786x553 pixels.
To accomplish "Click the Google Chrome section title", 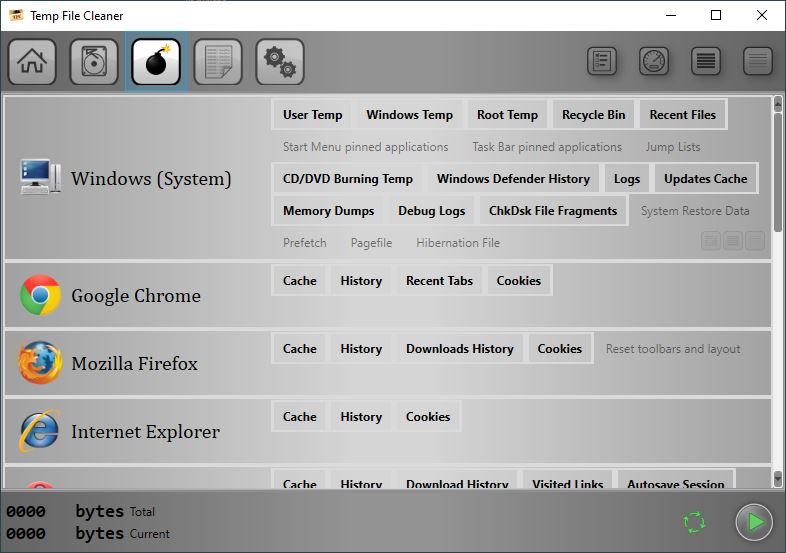I will [x=136, y=296].
